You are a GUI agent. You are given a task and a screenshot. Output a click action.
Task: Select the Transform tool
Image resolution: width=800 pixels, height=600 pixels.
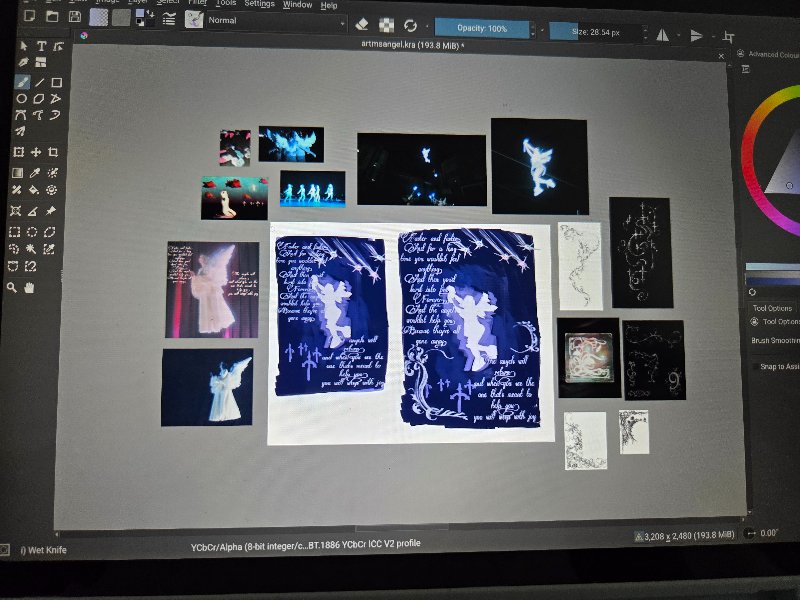(x=18, y=152)
